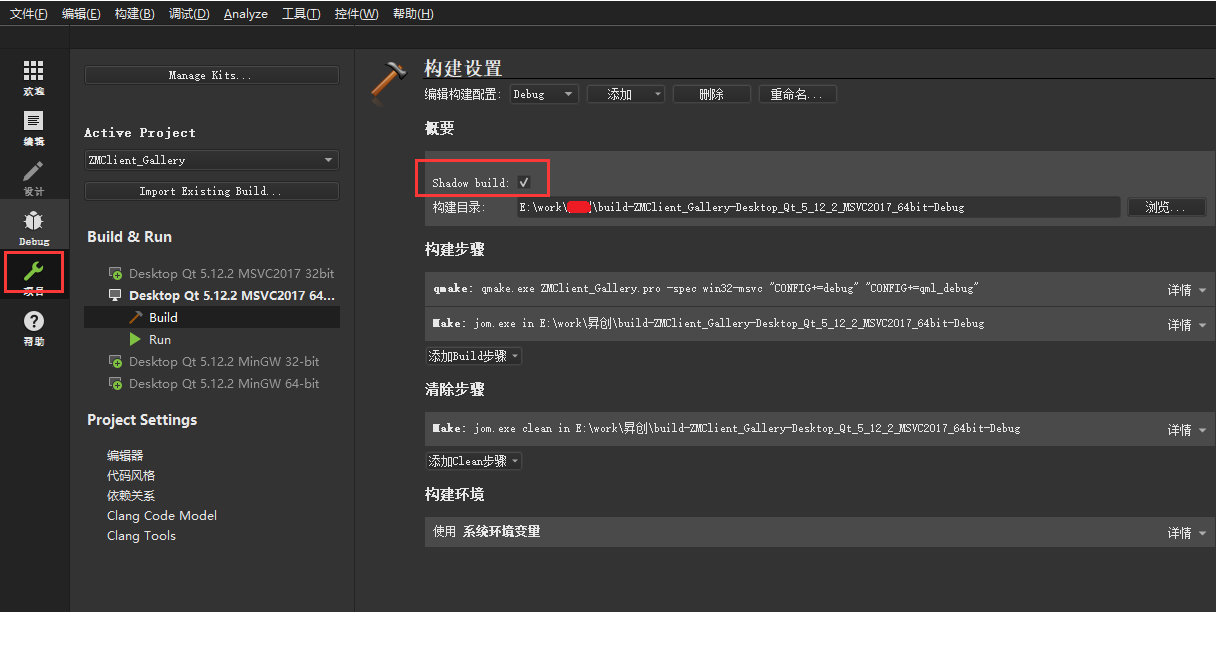
Task: Select Clang Code Model under Project Settings
Action: (162, 515)
